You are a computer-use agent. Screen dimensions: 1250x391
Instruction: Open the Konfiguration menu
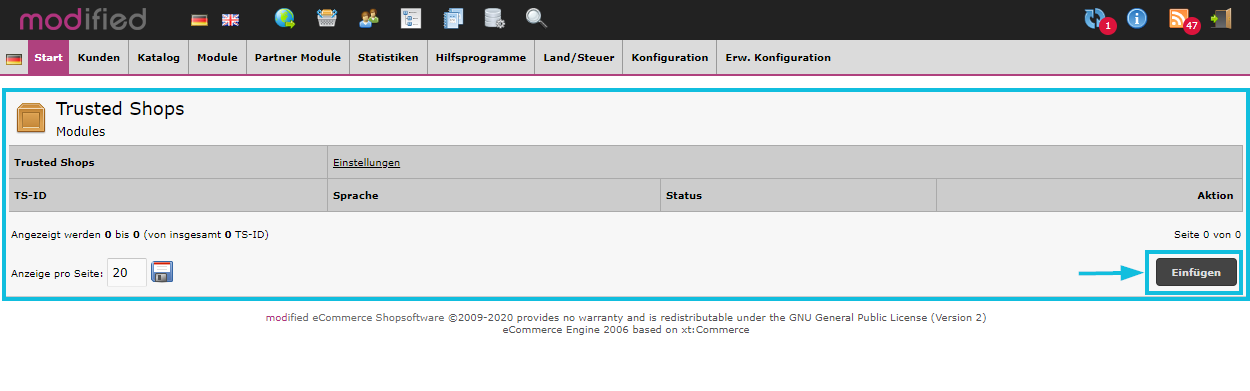click(x=670, y=58)
